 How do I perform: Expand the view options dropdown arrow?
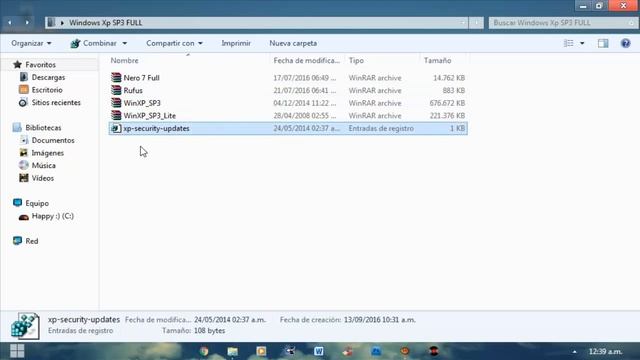tap(582, 43)
